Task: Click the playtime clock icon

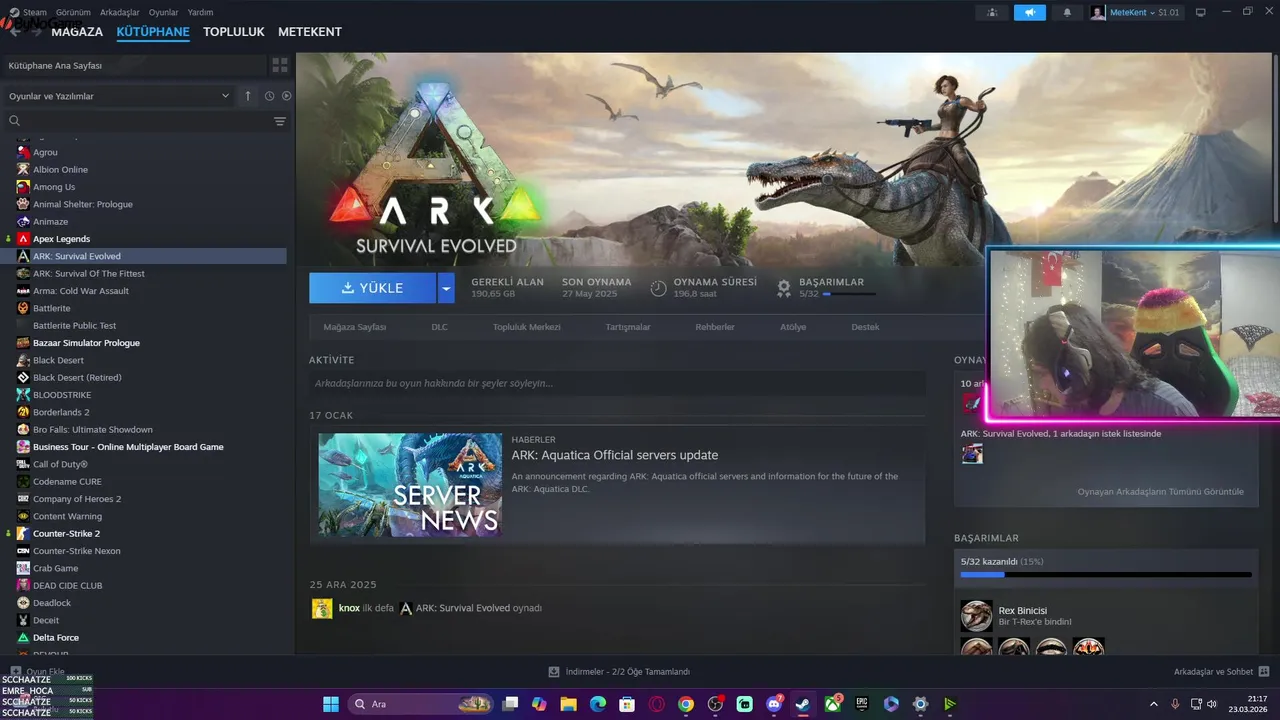Action: coord(658,288)
